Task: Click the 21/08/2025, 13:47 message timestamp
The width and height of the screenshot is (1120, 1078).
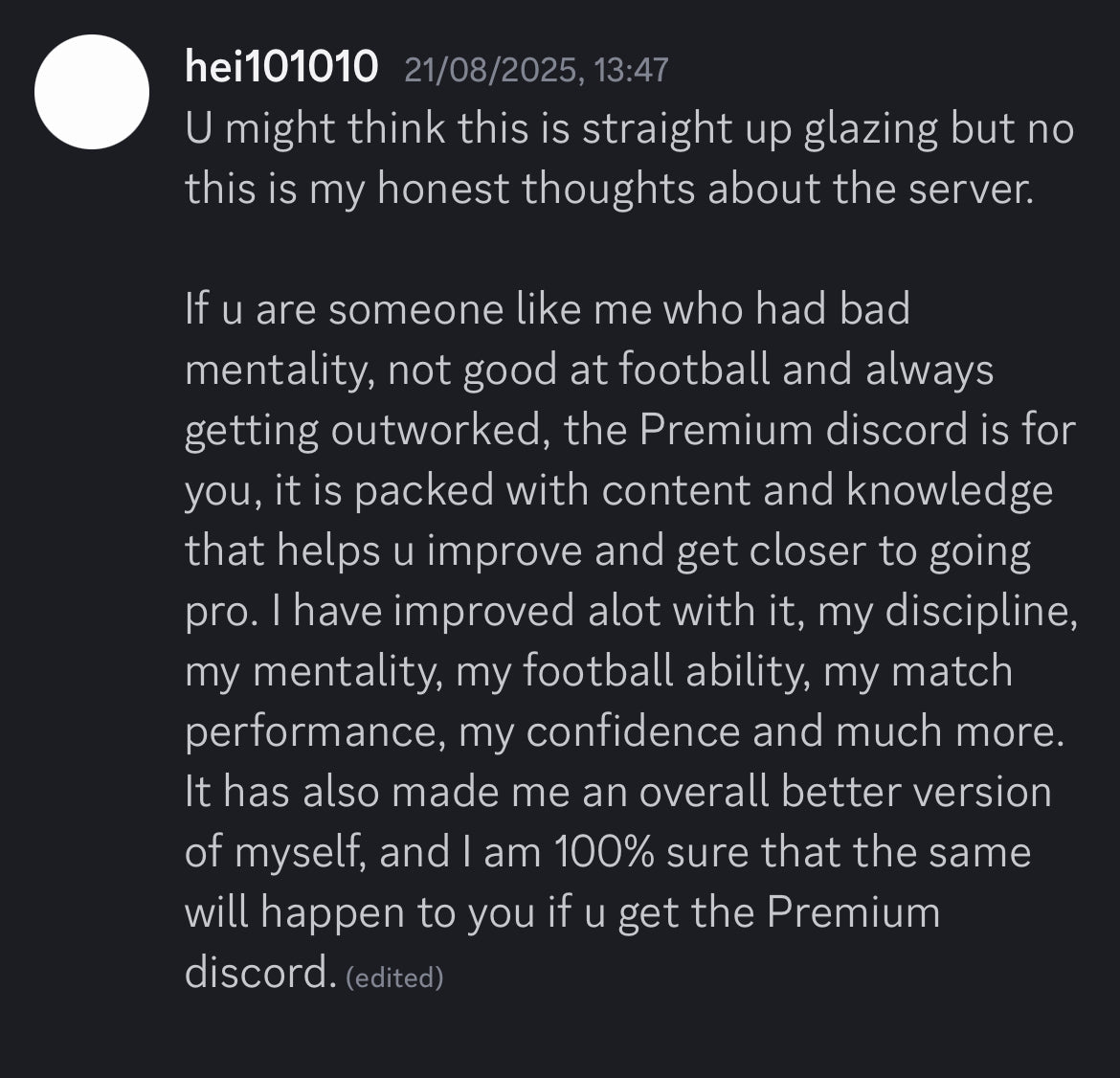Action: (536, 70)
